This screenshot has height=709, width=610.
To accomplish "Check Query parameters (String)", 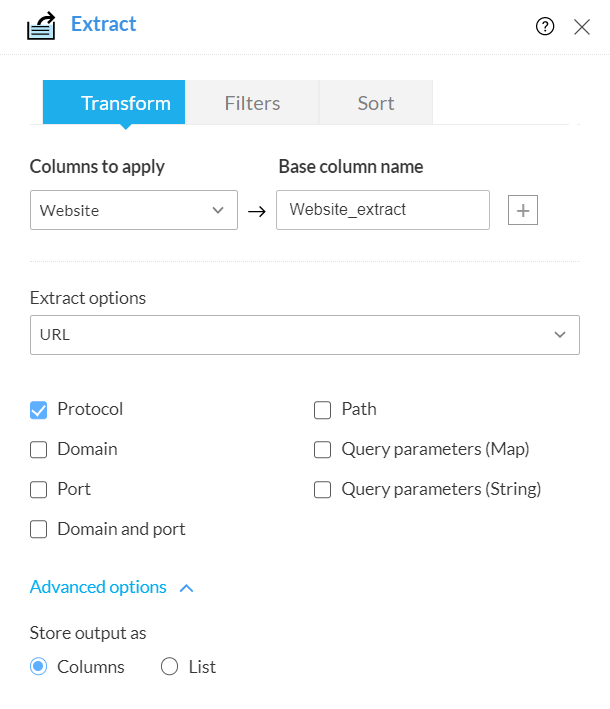I will 322,489.
